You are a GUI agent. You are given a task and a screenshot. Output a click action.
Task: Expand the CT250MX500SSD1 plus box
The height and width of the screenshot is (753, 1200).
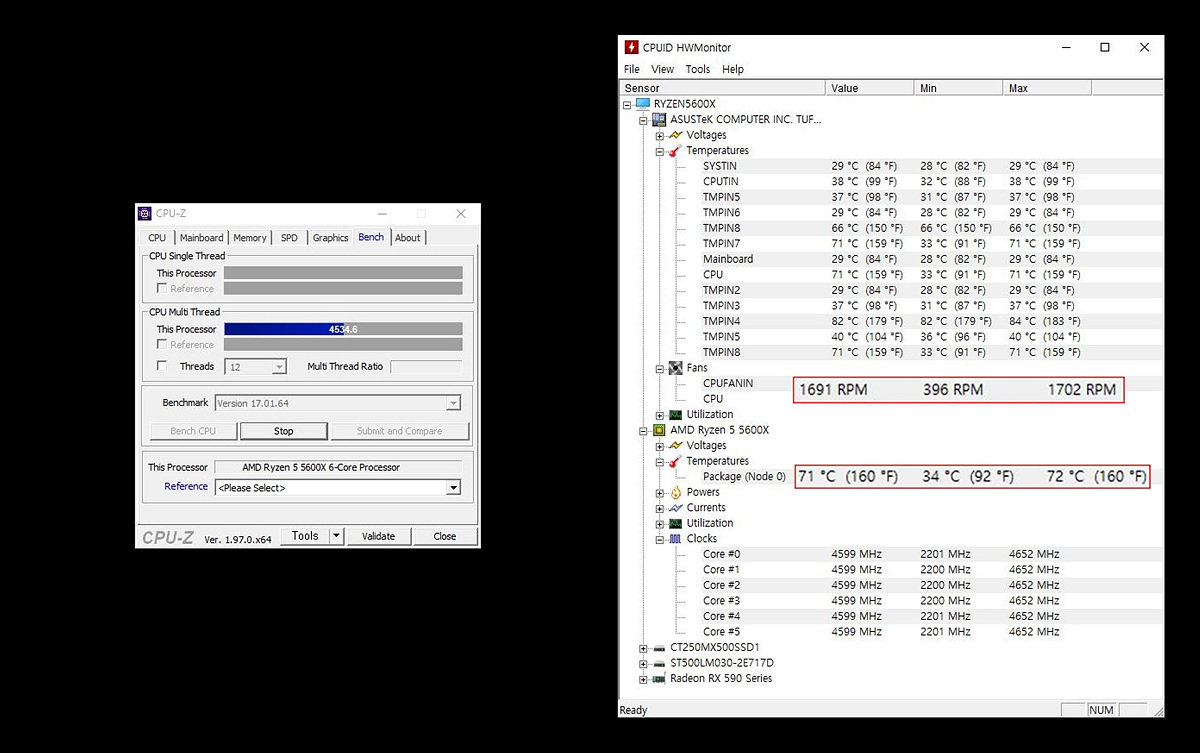(x=643, y=648)
